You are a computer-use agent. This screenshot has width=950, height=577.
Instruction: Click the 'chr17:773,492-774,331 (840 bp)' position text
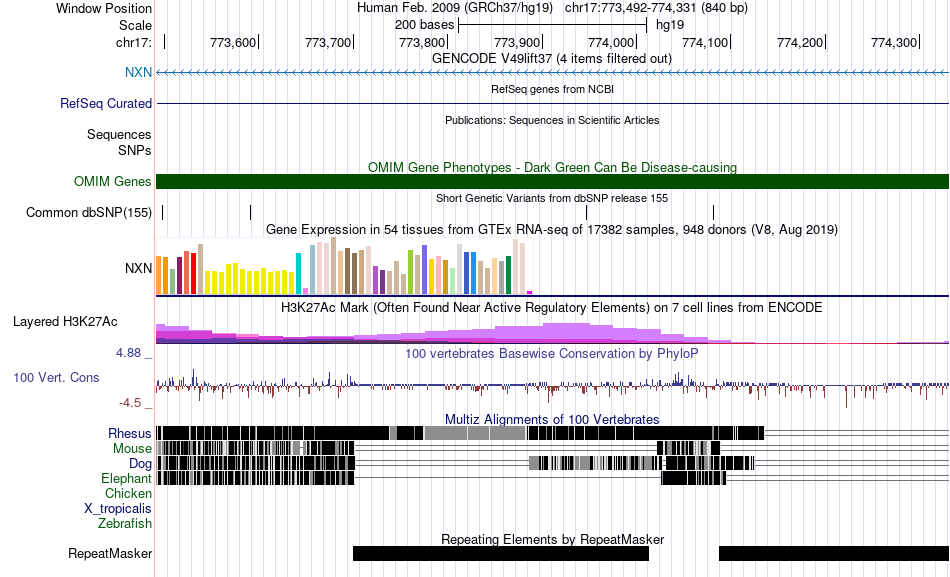656,8
